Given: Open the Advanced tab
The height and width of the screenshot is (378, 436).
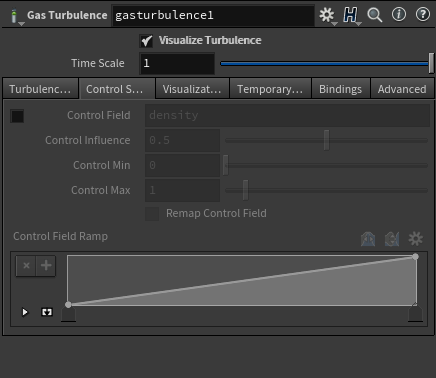Looking at the screenshot, I should (x=402, y=89).
